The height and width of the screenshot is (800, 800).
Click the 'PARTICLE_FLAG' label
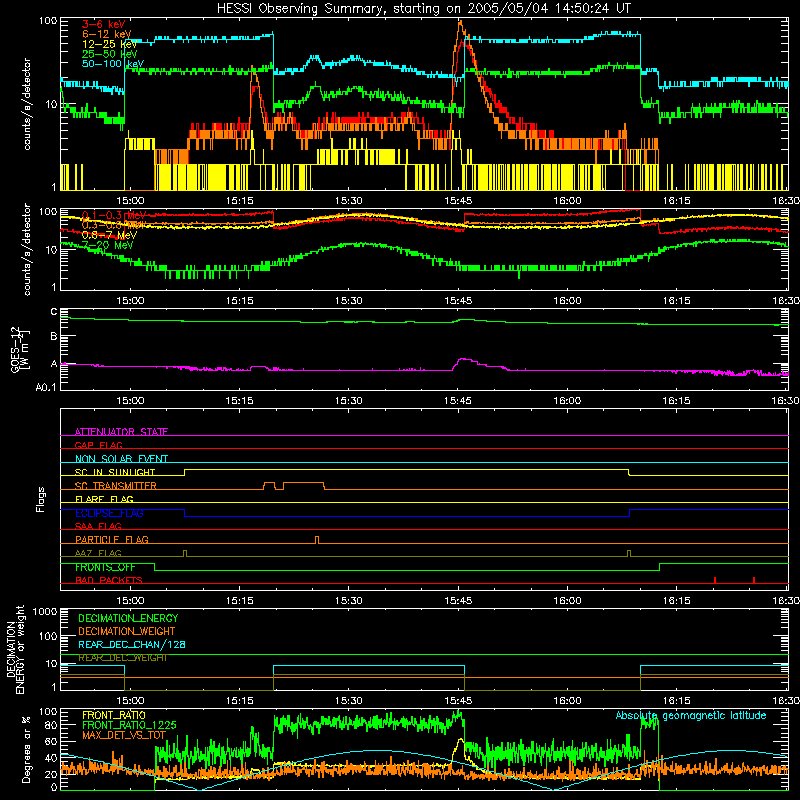point(112,539)
